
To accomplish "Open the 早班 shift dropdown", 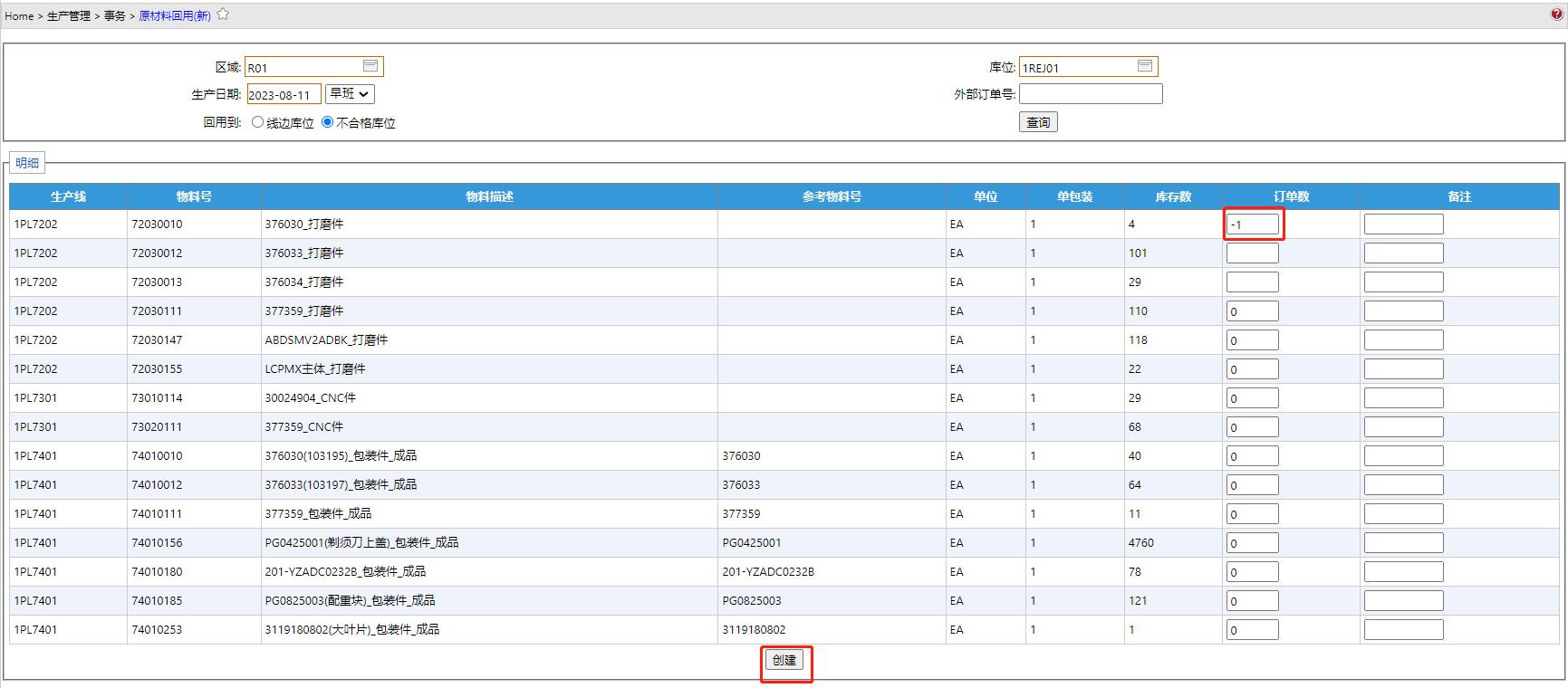I will point(350,94).
